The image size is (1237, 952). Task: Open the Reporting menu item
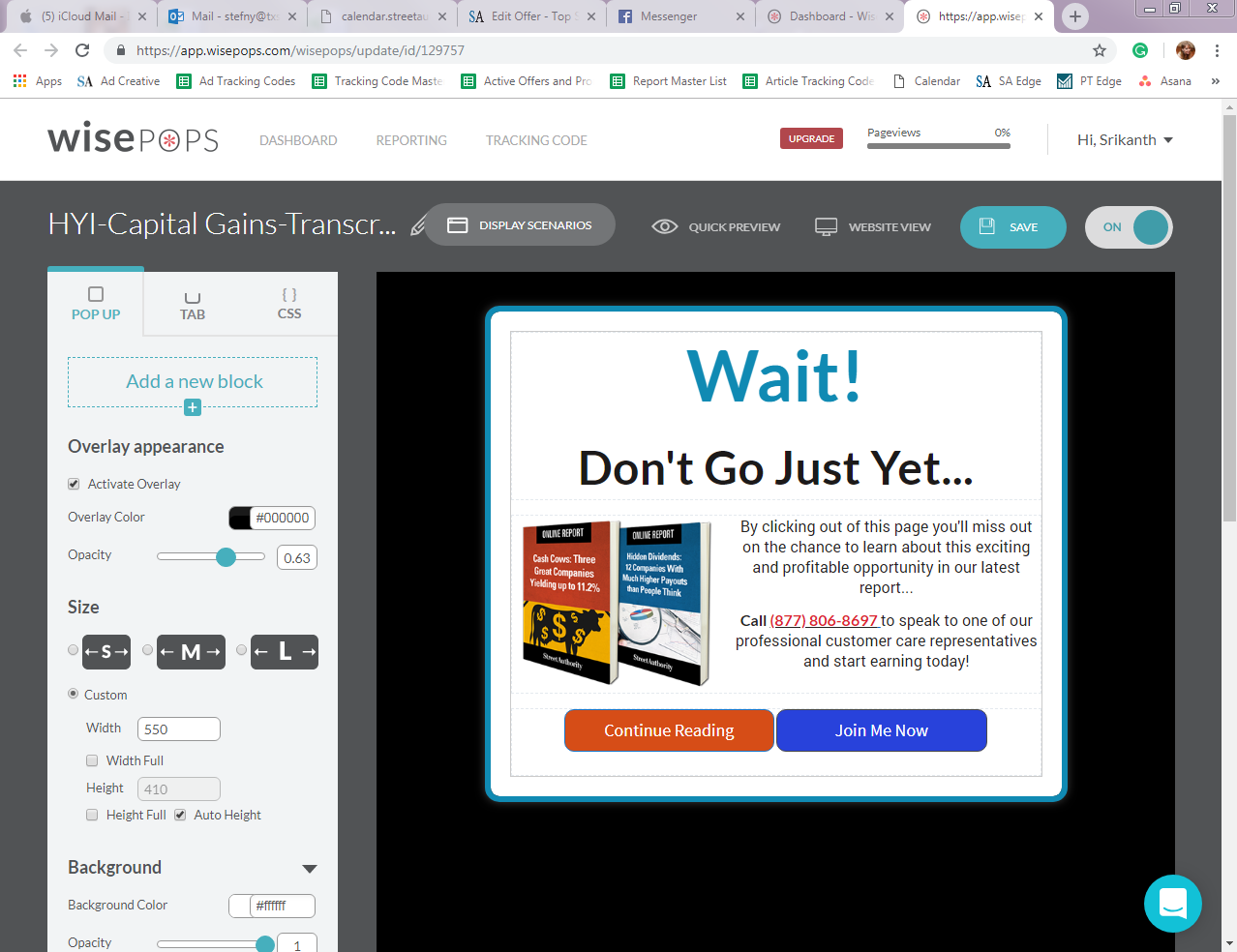click(411, 140)
